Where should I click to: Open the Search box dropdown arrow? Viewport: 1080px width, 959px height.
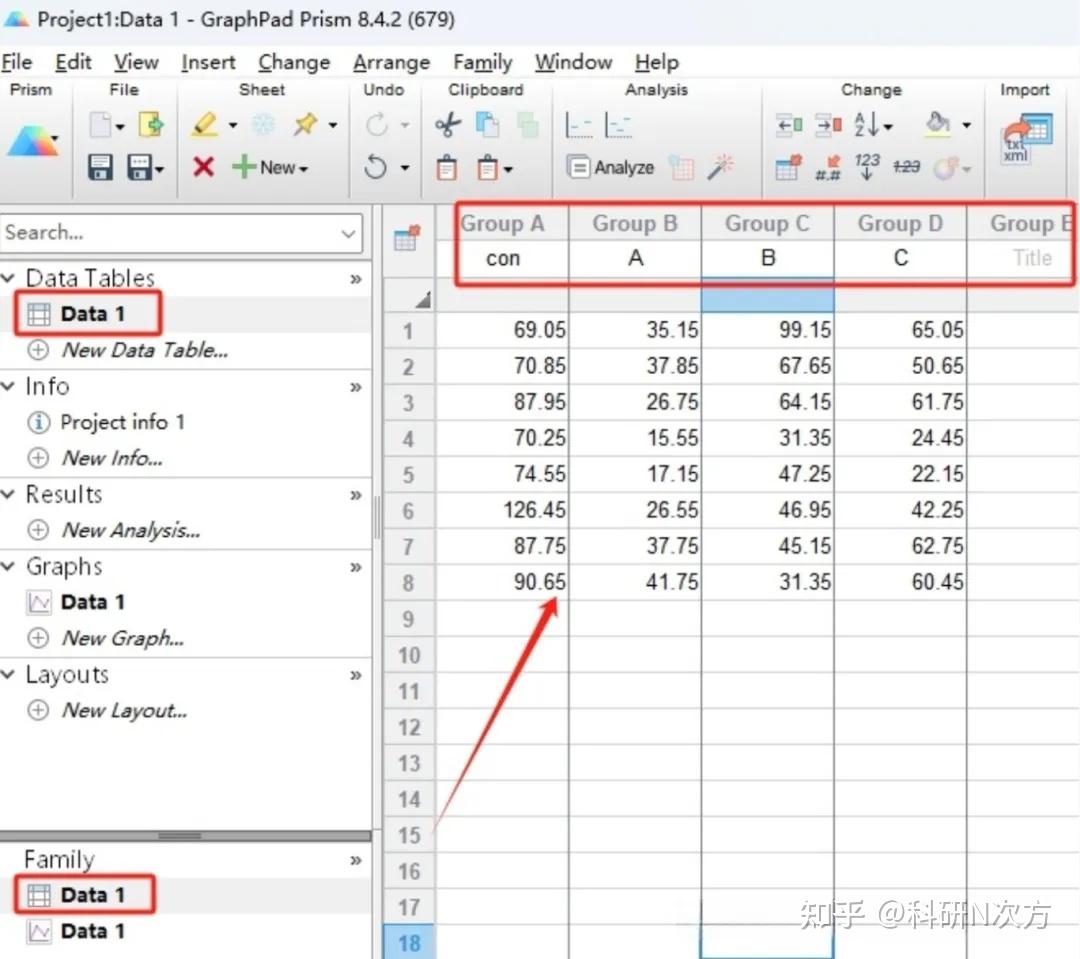click(349, 234)
